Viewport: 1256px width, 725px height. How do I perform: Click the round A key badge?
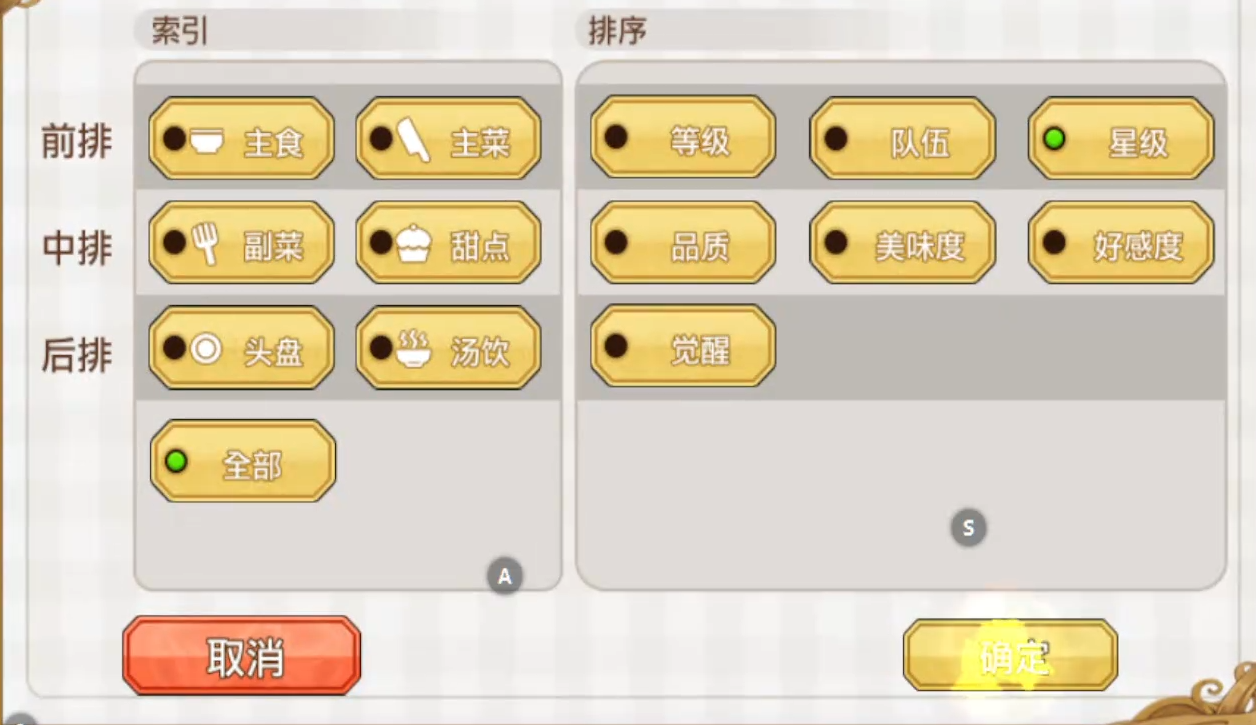coord(505,576)
